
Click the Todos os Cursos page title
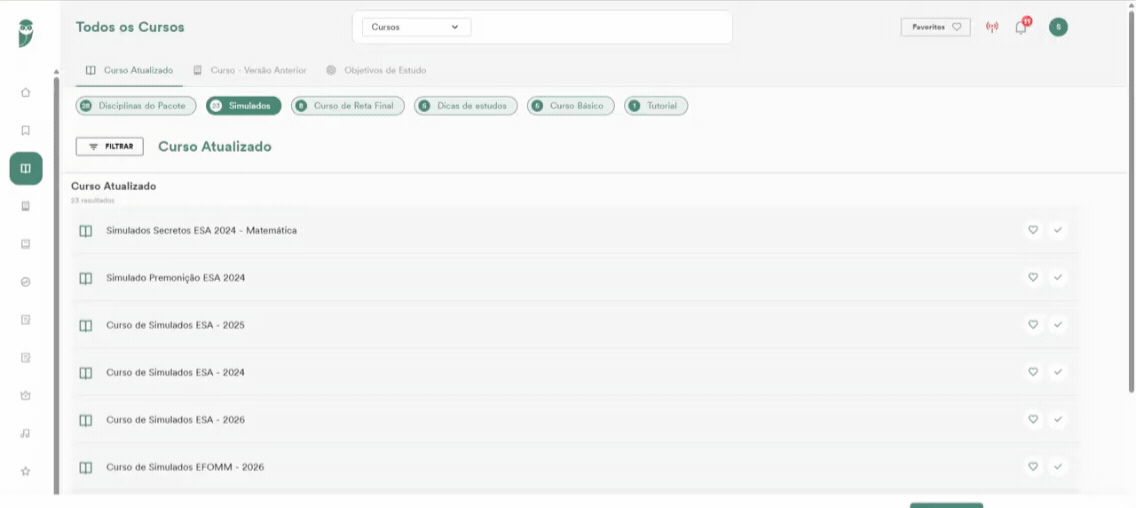click(x=130, y=28)
